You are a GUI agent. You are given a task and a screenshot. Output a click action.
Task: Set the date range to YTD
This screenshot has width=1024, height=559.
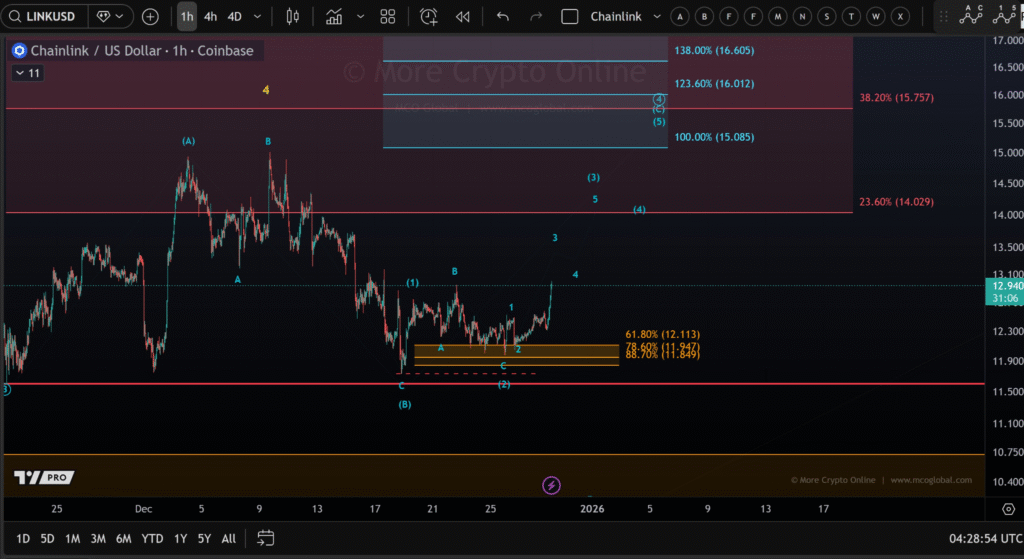(x=152, y=538)
